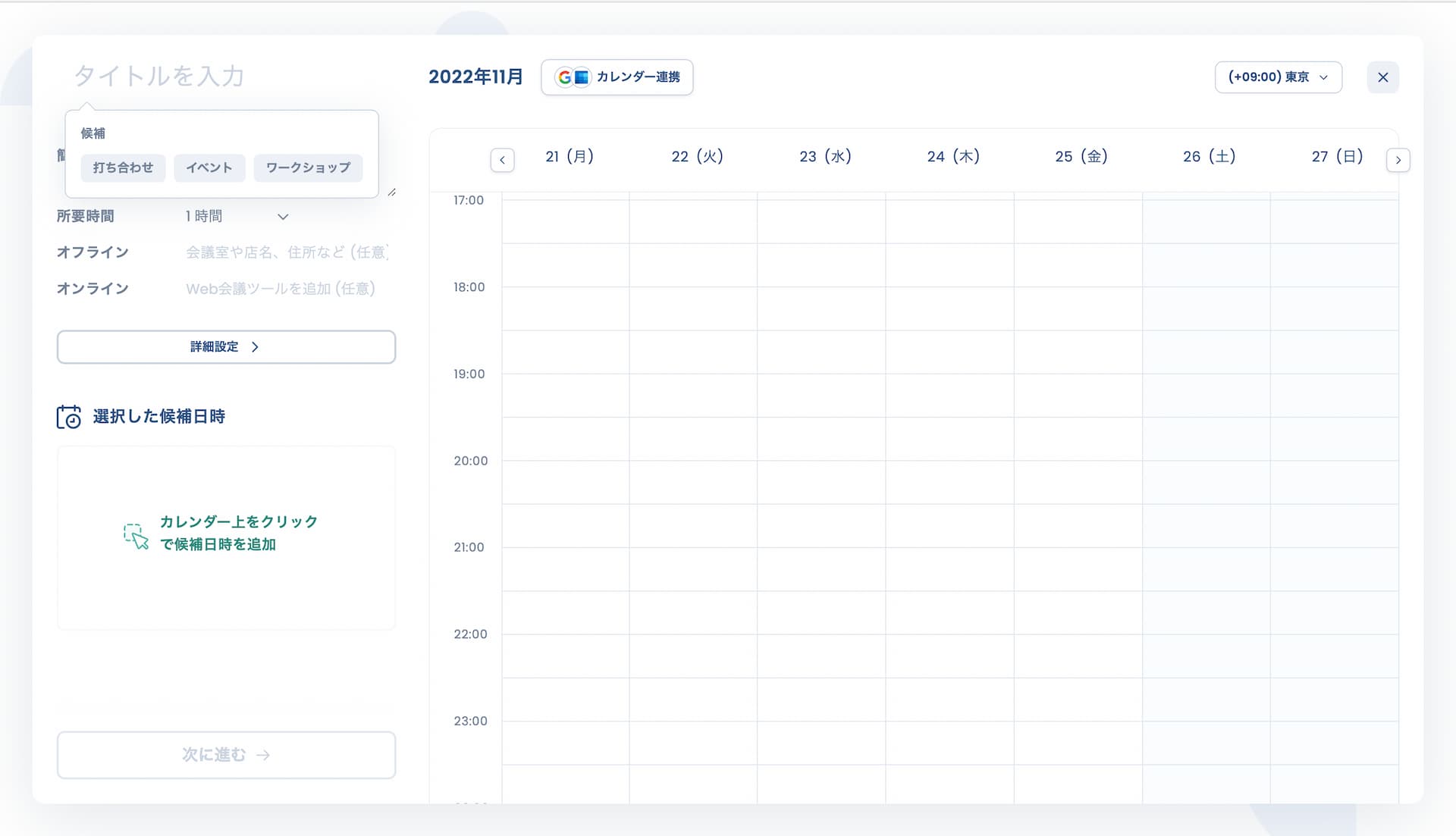Click the 2022年11月 month label
Image resolution: width=1456 pixels, height=836 pixels.
[x=475, y=77]
